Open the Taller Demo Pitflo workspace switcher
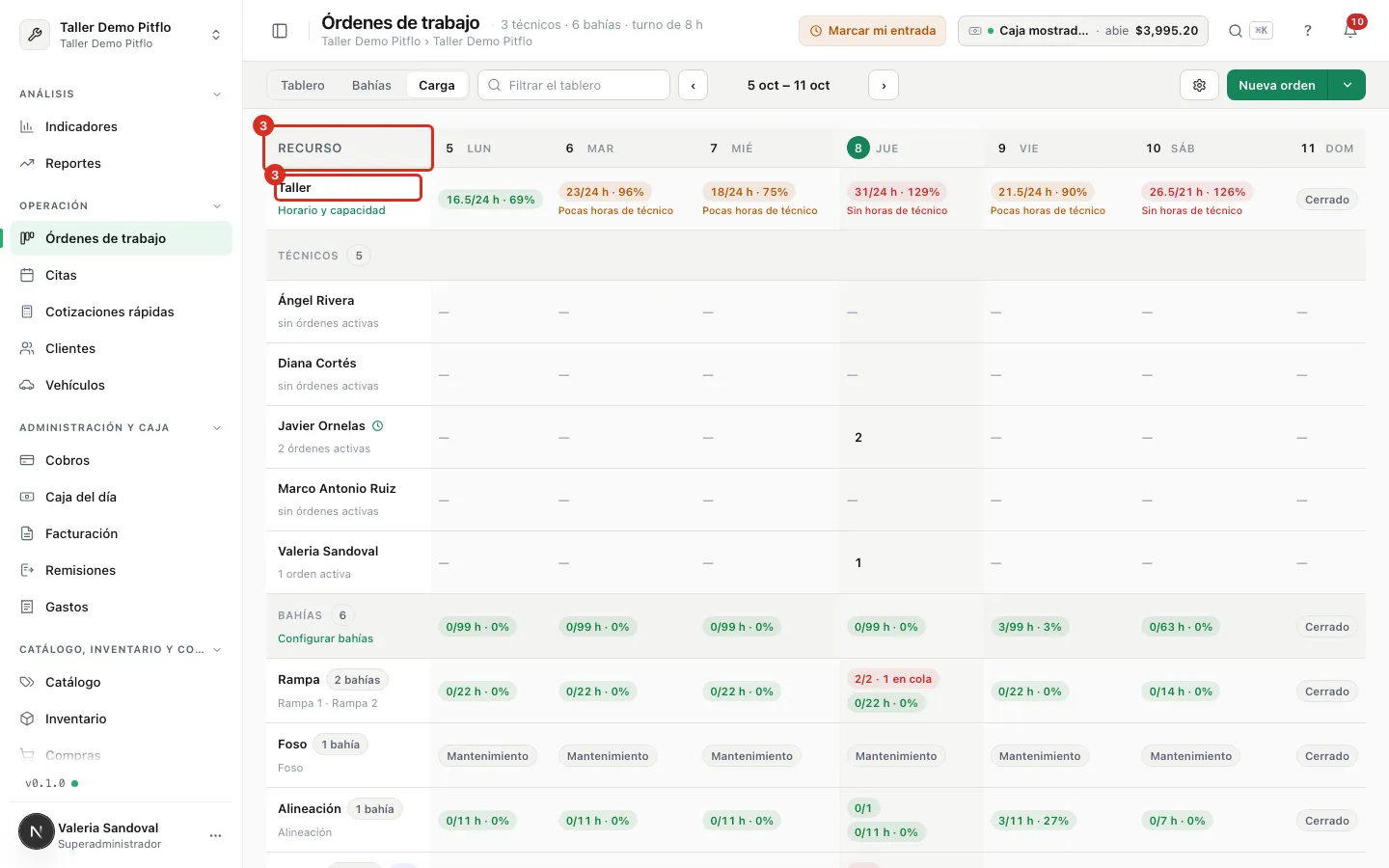Viewport: 1389px width, 868px height. (122, 35)
